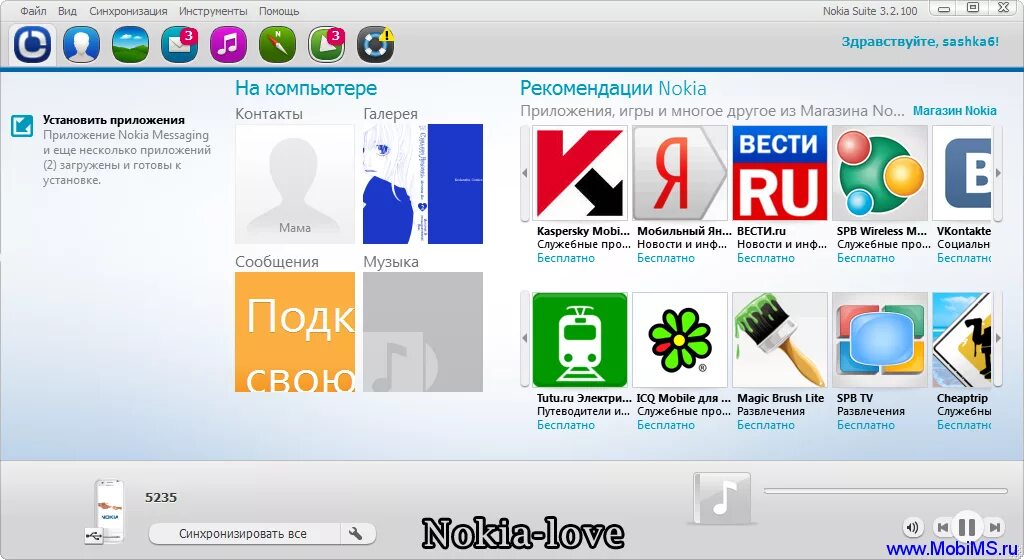Click the greeting Здравствуйте, sashka6!
1024x560 pixels.
(x=920, y=42)
